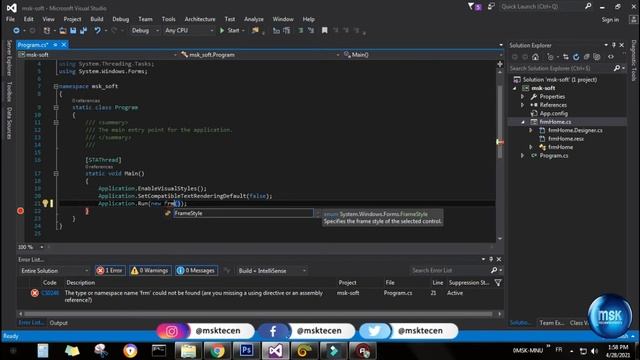
Task: Click the Sign in link
Action: [610, 20]
